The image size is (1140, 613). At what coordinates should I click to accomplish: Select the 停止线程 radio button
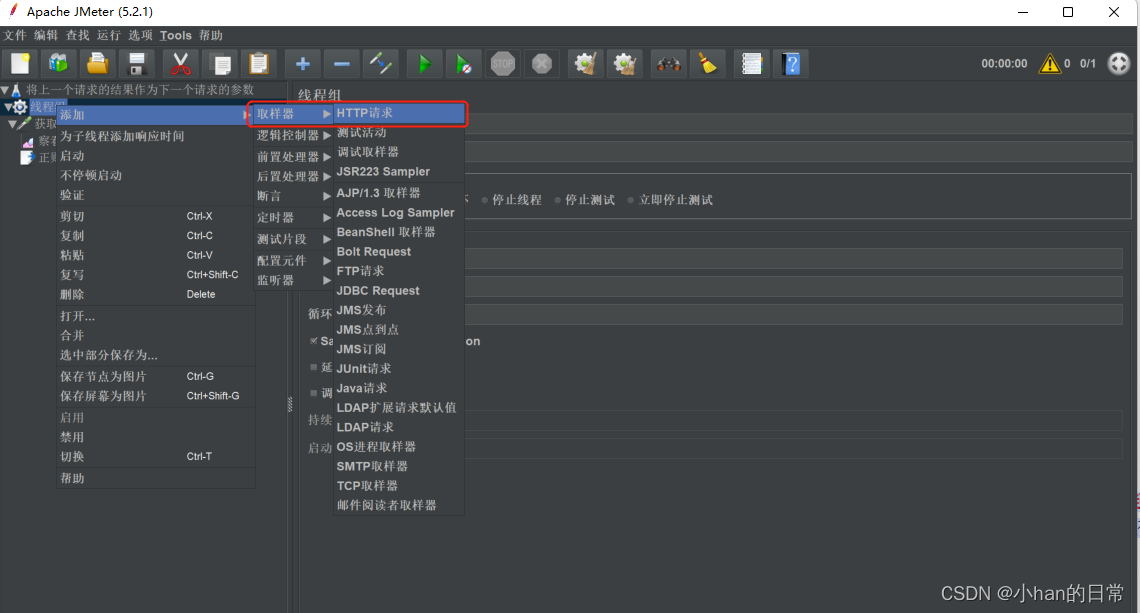[484, 200]
